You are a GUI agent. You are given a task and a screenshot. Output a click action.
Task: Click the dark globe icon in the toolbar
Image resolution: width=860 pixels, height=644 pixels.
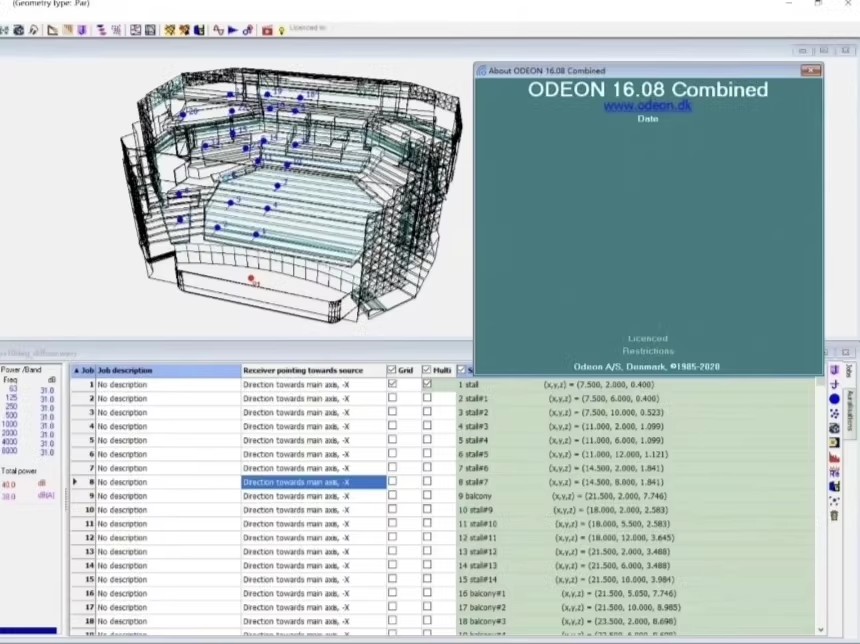[19, 30]
